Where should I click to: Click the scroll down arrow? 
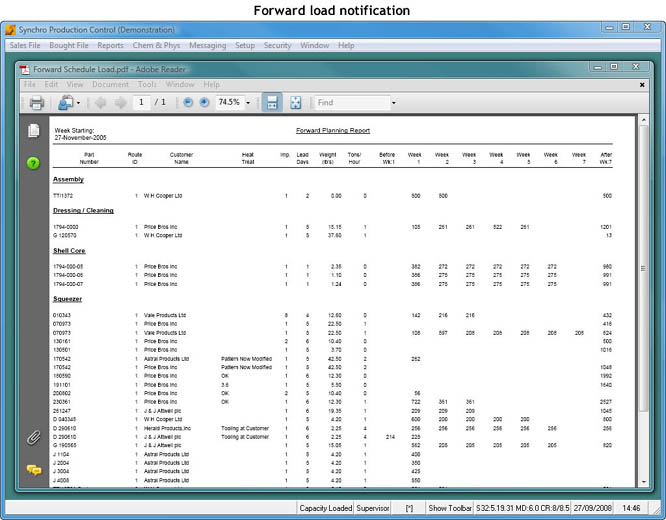(643, 482)
